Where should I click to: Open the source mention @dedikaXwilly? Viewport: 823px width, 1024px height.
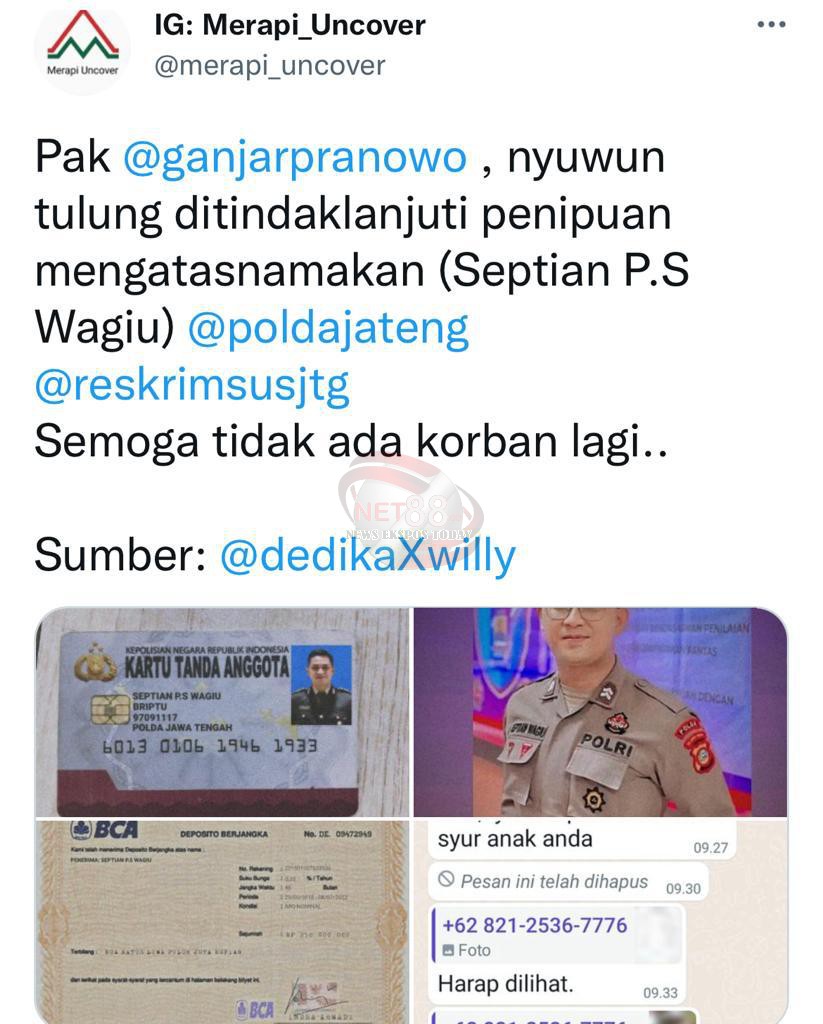pos(368,556)
